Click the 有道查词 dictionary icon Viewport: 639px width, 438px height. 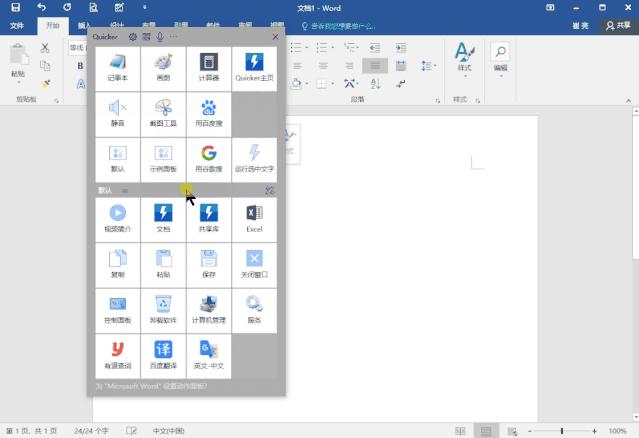click(117, 354)
